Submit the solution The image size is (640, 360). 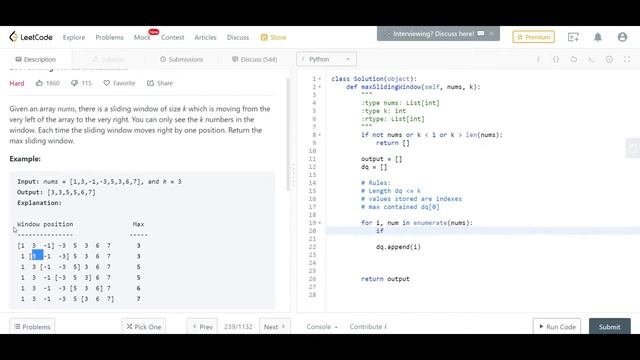tap(609, 327)
